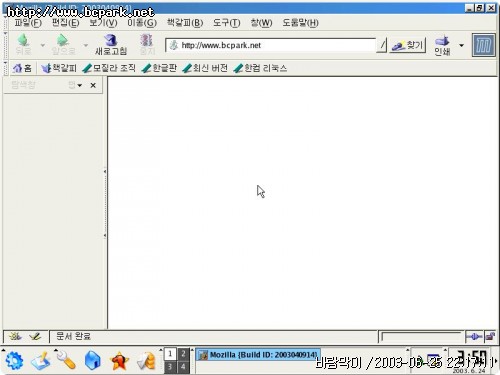Click the page icon in URL bar
Screen dimensions: 500x375
(173, 45)
